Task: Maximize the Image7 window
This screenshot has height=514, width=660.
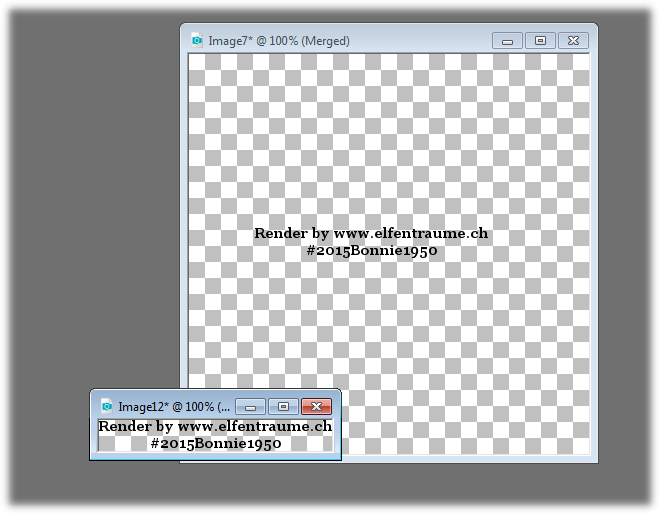Action: 540,41
